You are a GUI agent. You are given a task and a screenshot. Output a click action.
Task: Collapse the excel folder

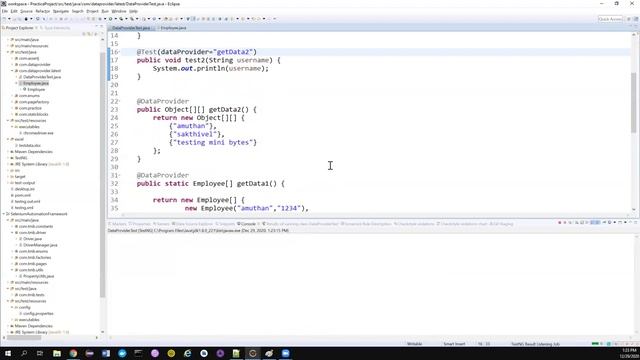8,139
